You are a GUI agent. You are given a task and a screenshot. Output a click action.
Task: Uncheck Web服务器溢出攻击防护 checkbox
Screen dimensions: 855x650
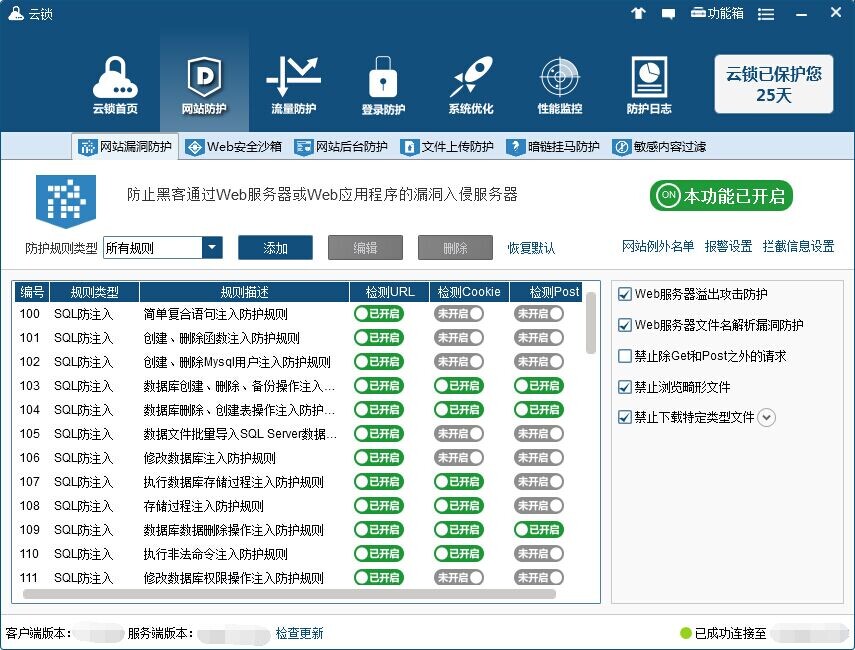click(625, 295)
